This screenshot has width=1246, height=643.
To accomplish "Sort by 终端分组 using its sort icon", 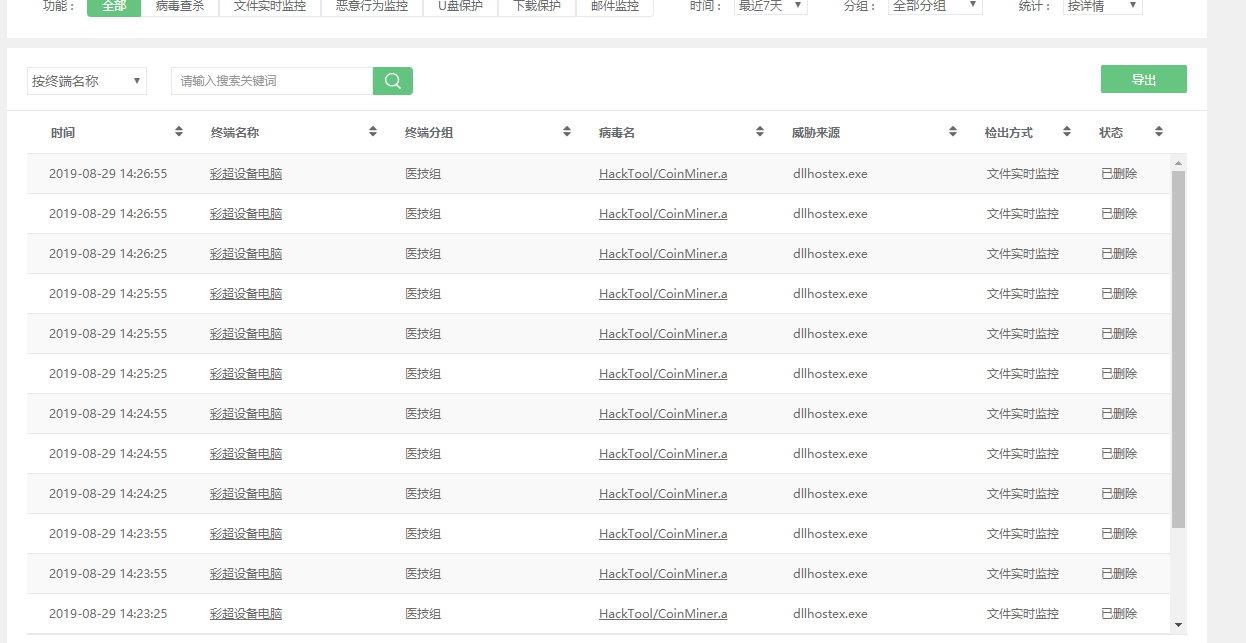I will [x=567, y=131].
